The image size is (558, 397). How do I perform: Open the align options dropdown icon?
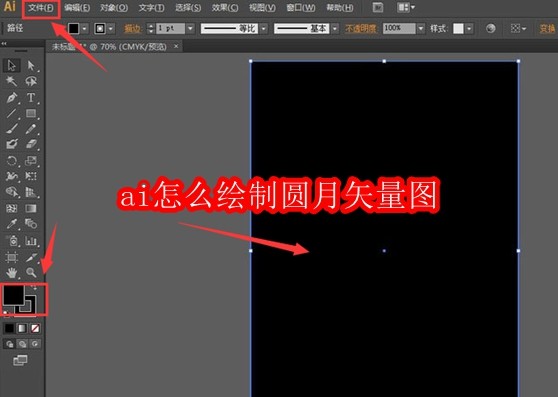518,28
